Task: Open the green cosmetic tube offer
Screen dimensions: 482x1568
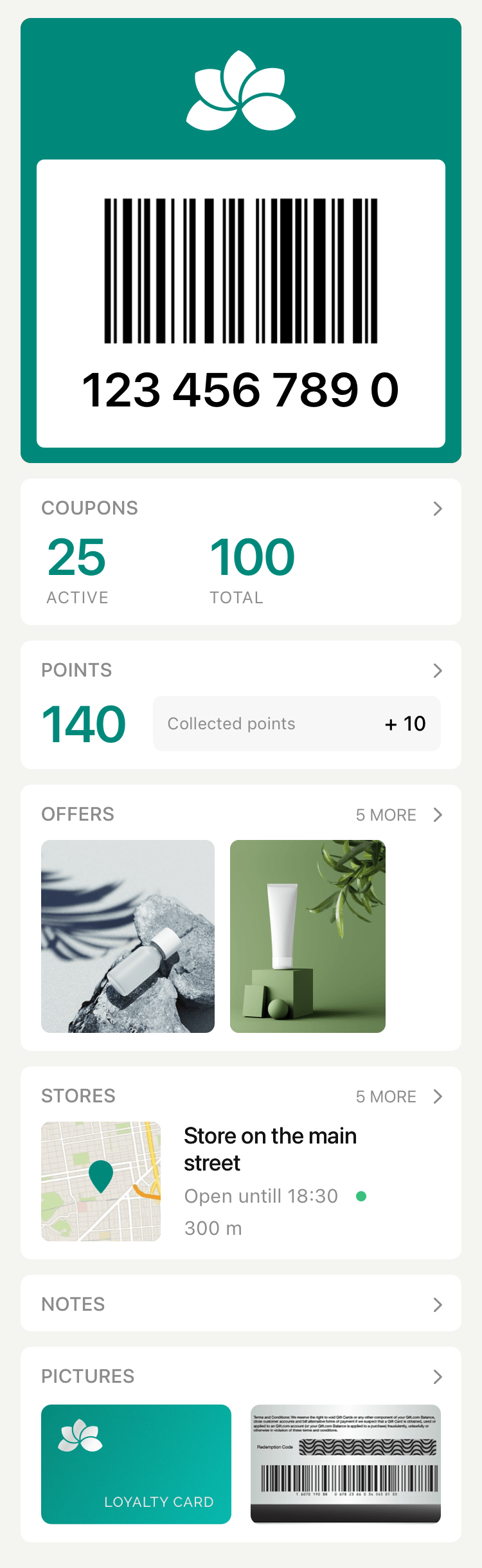Action: pyautogui.click(x=308, y=936)
